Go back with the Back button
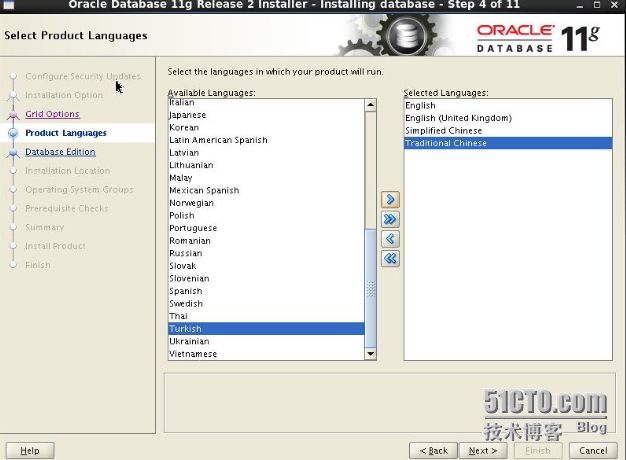 (434, 450)
